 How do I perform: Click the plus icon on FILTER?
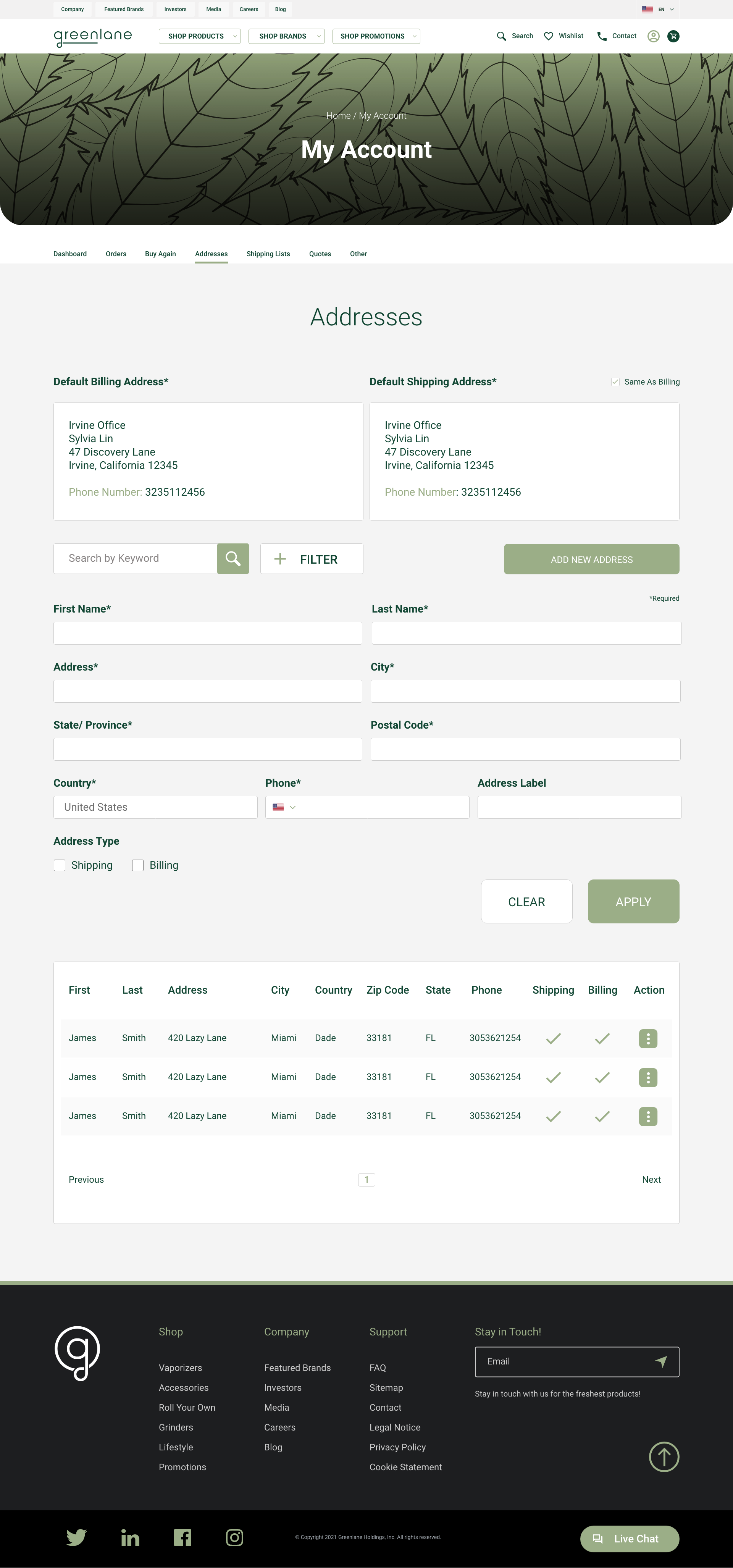click(x=280, y=559)
